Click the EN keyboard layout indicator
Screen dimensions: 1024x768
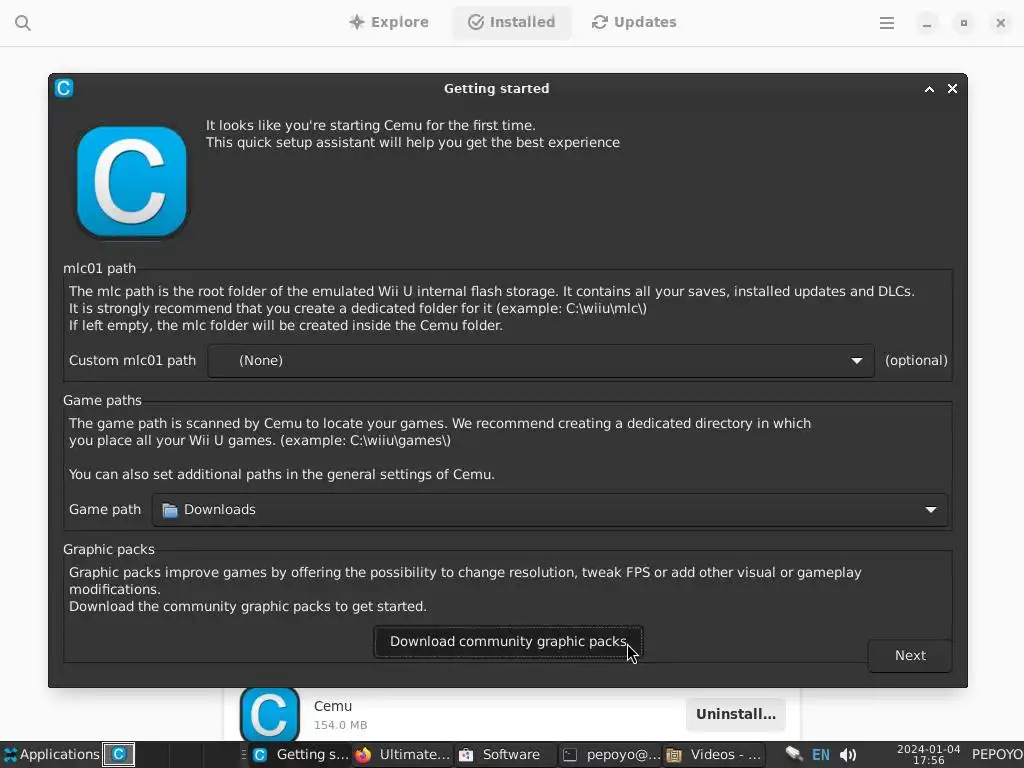[820, 755]
